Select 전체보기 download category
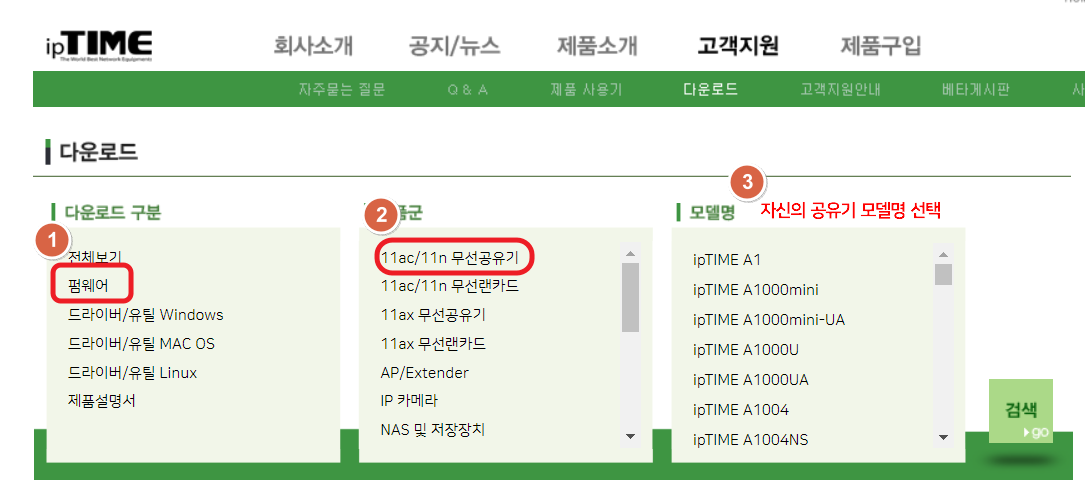This screenshot has height=491, width=1085. (95, 257)
